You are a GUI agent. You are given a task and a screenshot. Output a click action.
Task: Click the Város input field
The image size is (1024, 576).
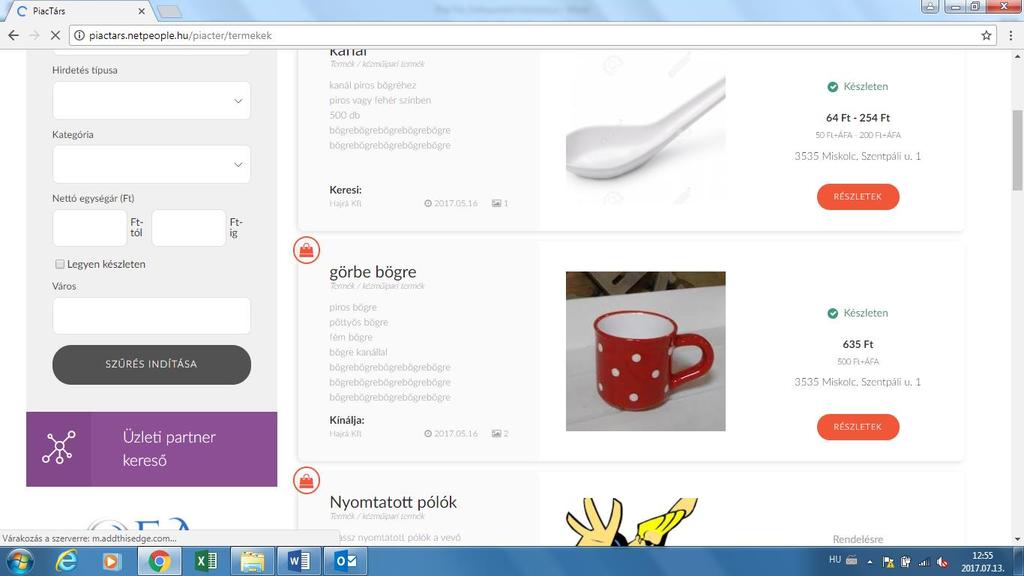(152, 316)
